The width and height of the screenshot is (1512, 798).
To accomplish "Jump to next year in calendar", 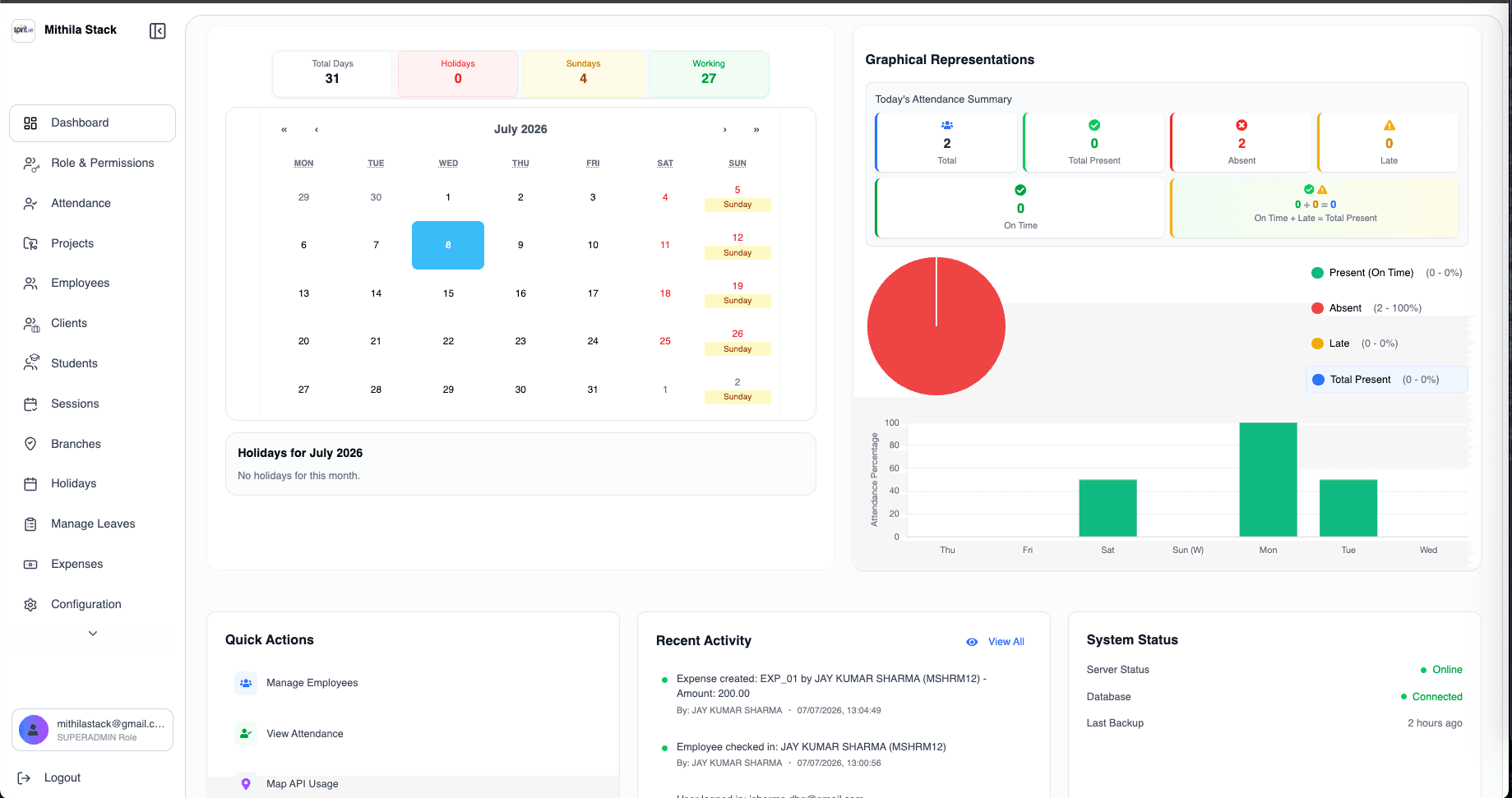I will click(x=756, y=130).
